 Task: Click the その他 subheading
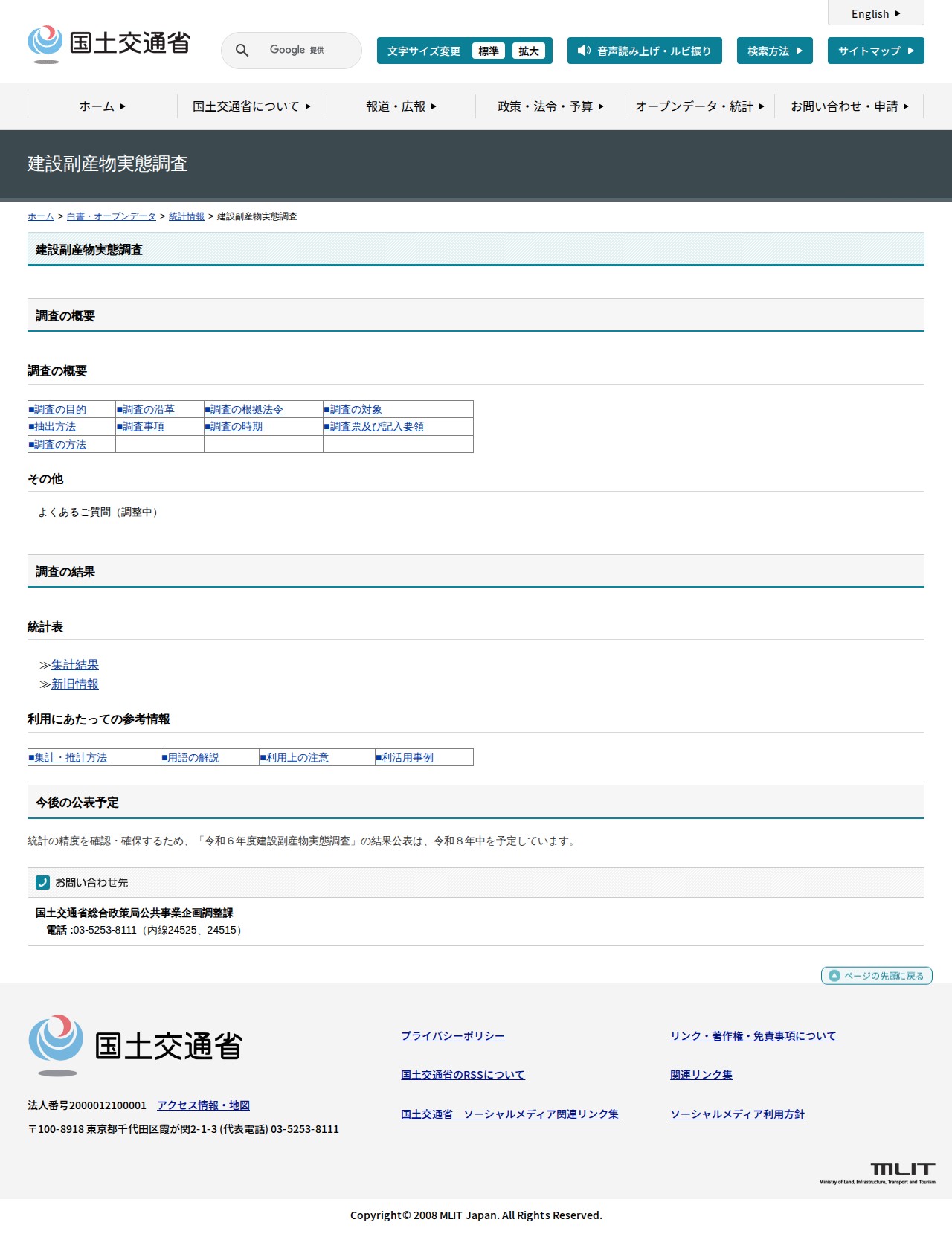click(45, 479)
